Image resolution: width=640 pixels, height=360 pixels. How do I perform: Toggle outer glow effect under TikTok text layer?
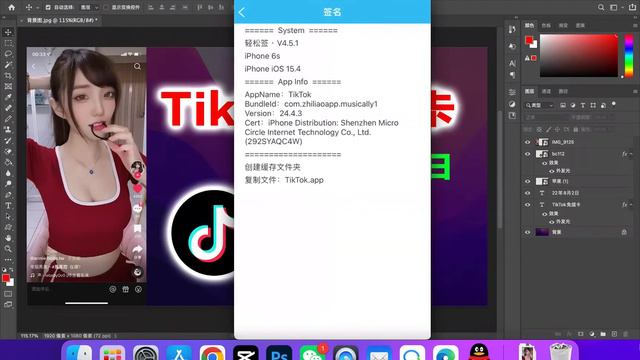coord(552,222)
